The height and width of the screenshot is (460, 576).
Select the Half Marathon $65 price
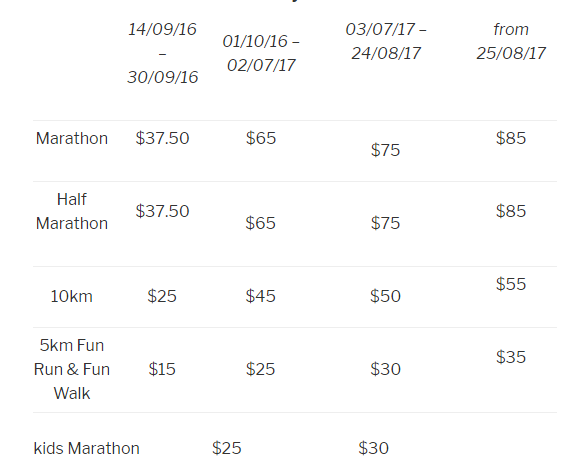coord(260,223)
